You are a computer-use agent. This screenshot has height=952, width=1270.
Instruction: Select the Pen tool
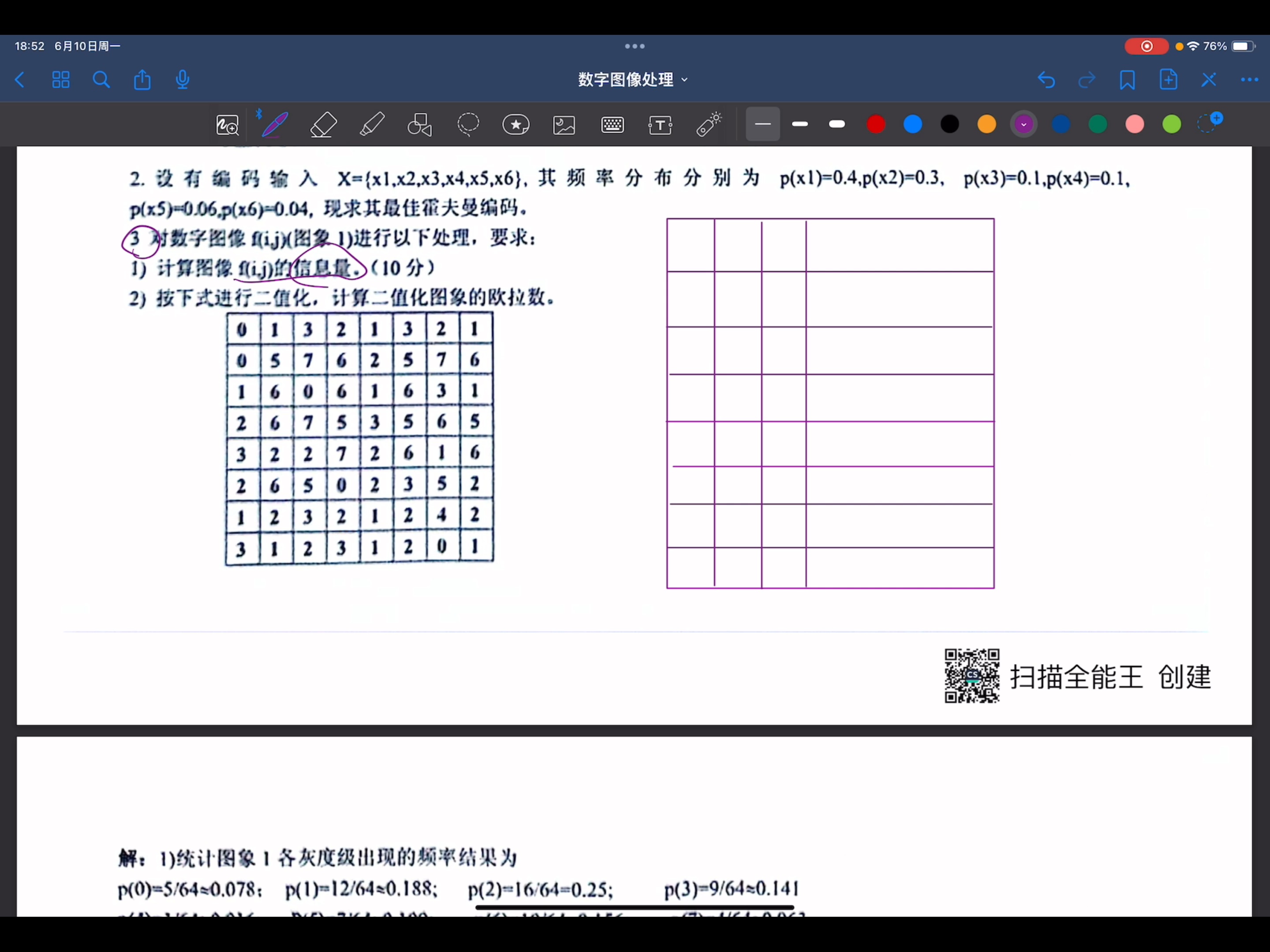tap(274, 125)
